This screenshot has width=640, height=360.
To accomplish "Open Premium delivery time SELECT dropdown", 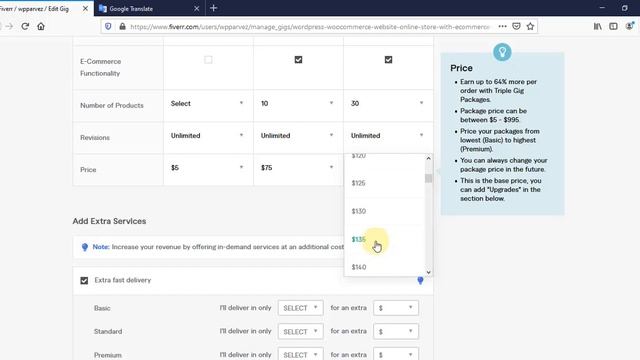I will [x=300, y=354].
